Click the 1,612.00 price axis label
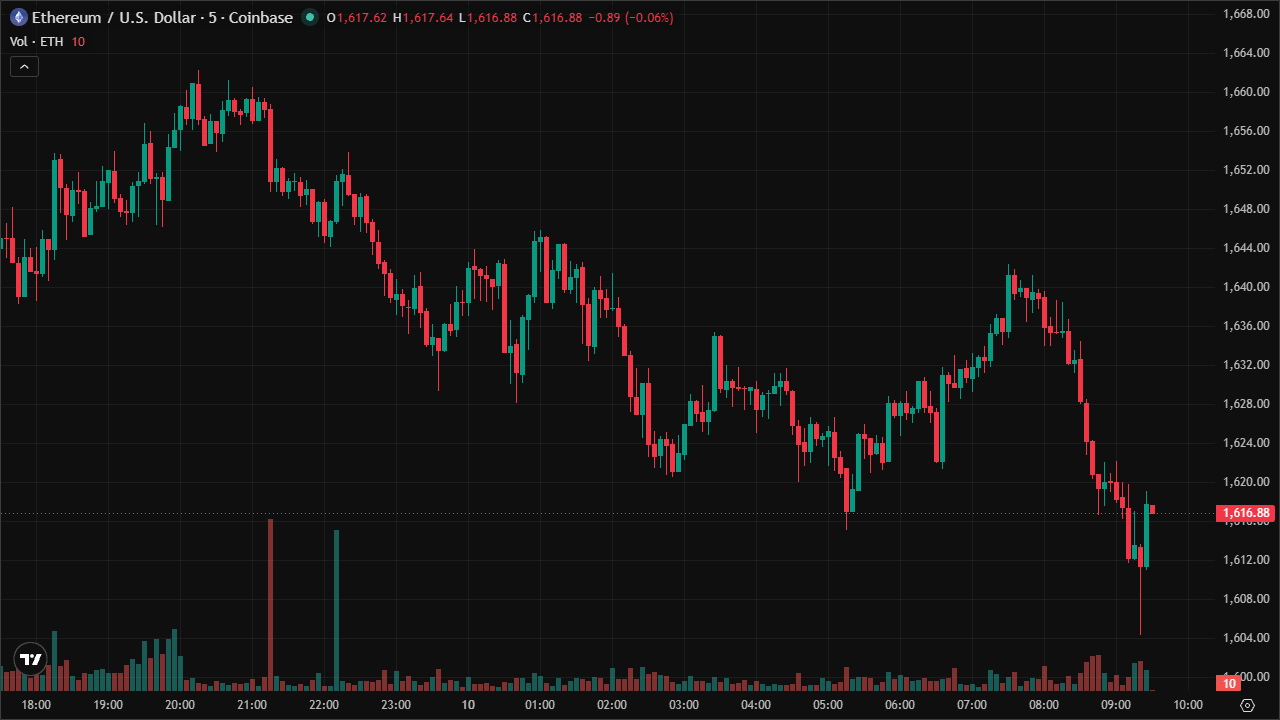 pyautogui.click(x=1246, y=560)
